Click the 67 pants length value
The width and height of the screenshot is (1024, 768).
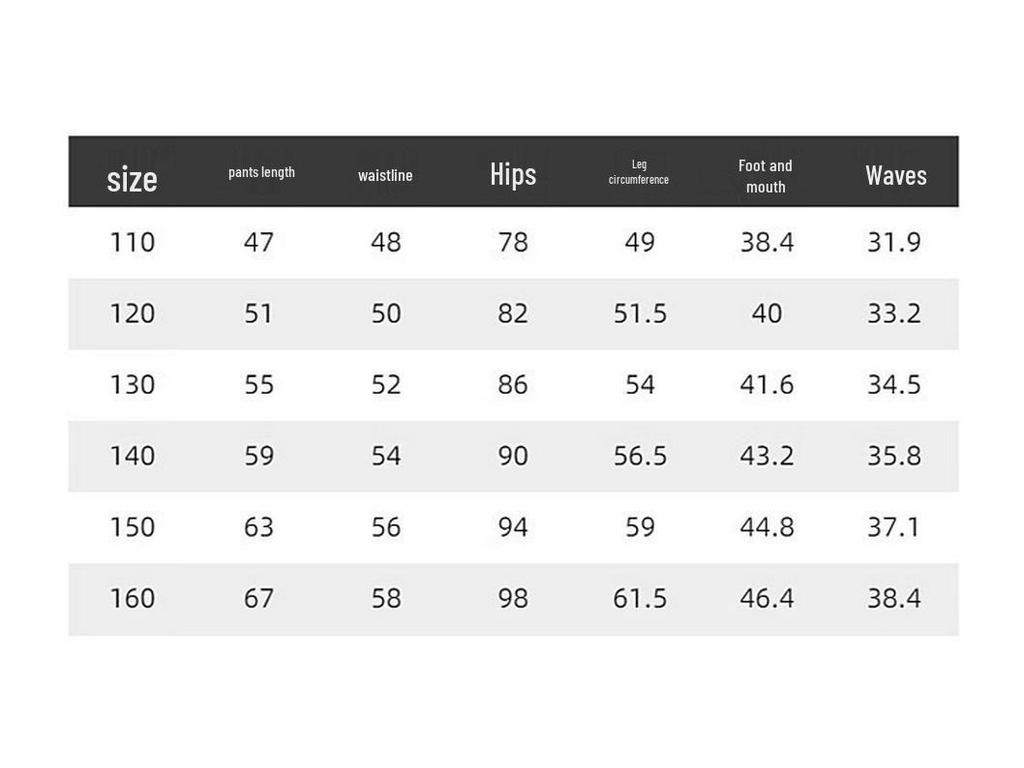coord(259,598)
